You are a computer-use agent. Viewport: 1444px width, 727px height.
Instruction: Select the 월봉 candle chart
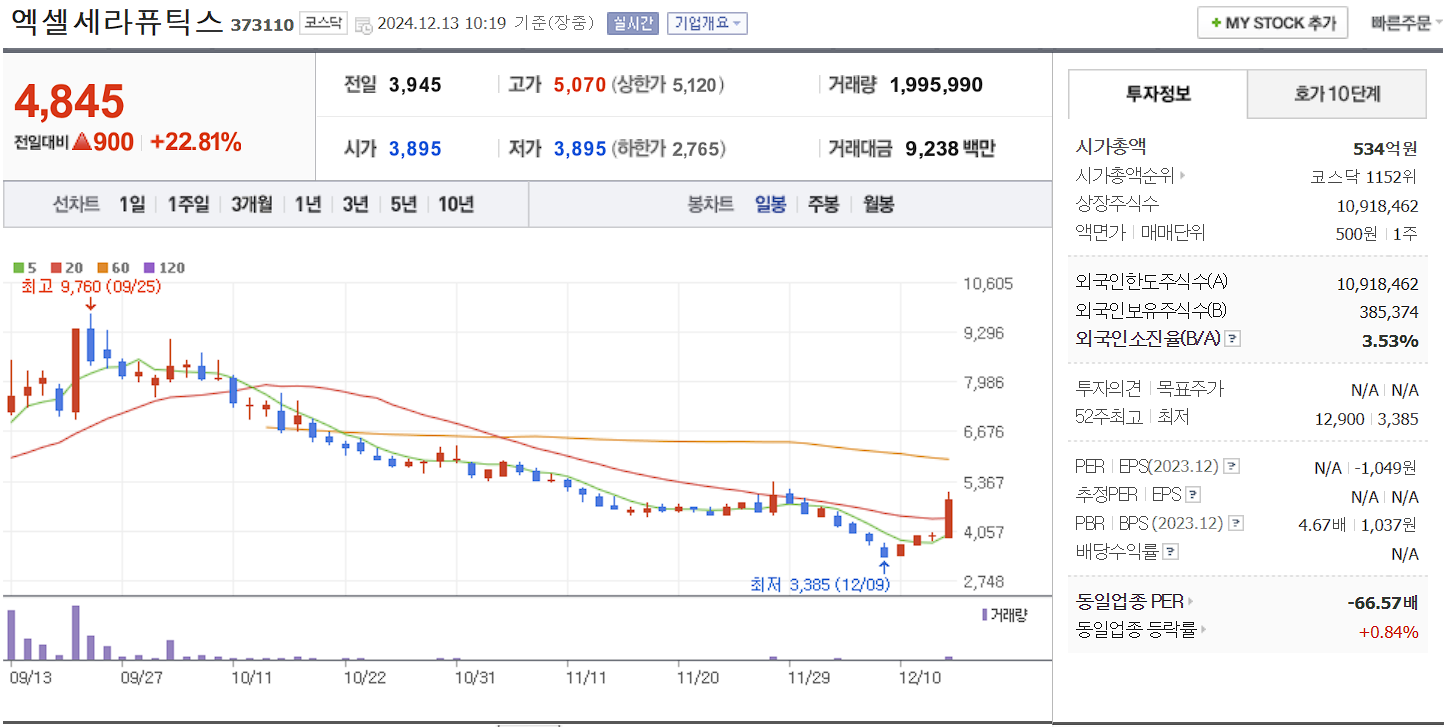tap(878, 205)
